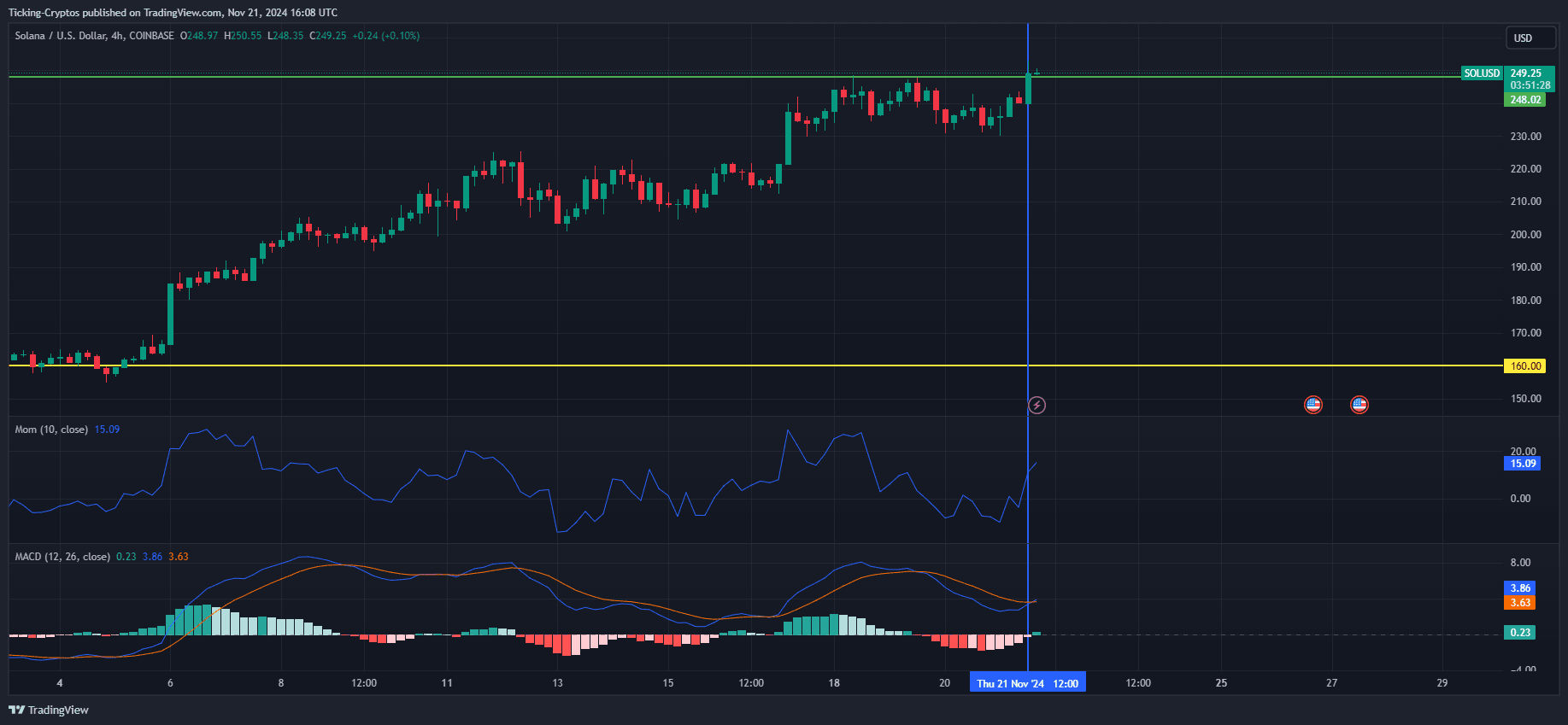
Task: Click date label 6 on the time axis
Action: (x=170, y=683)
